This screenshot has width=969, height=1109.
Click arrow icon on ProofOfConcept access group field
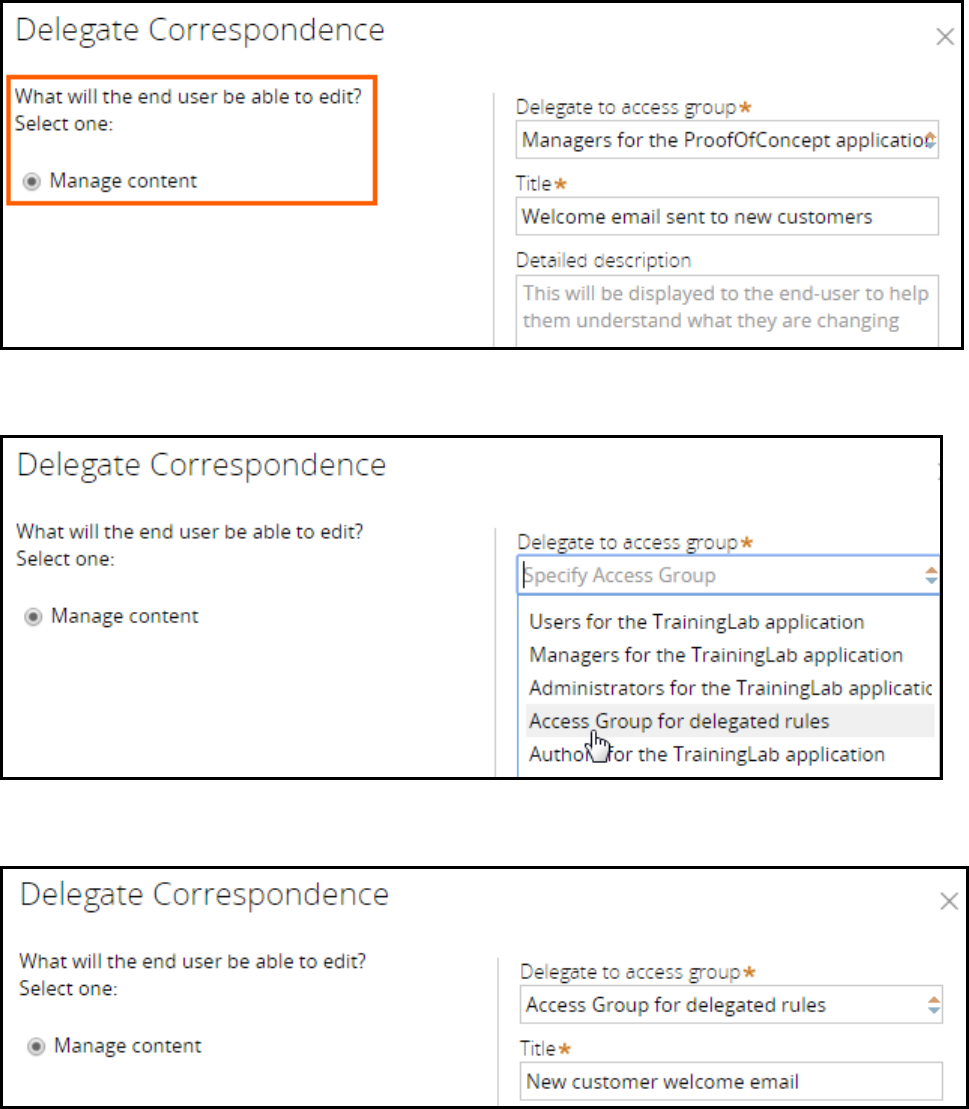(930, 140)
